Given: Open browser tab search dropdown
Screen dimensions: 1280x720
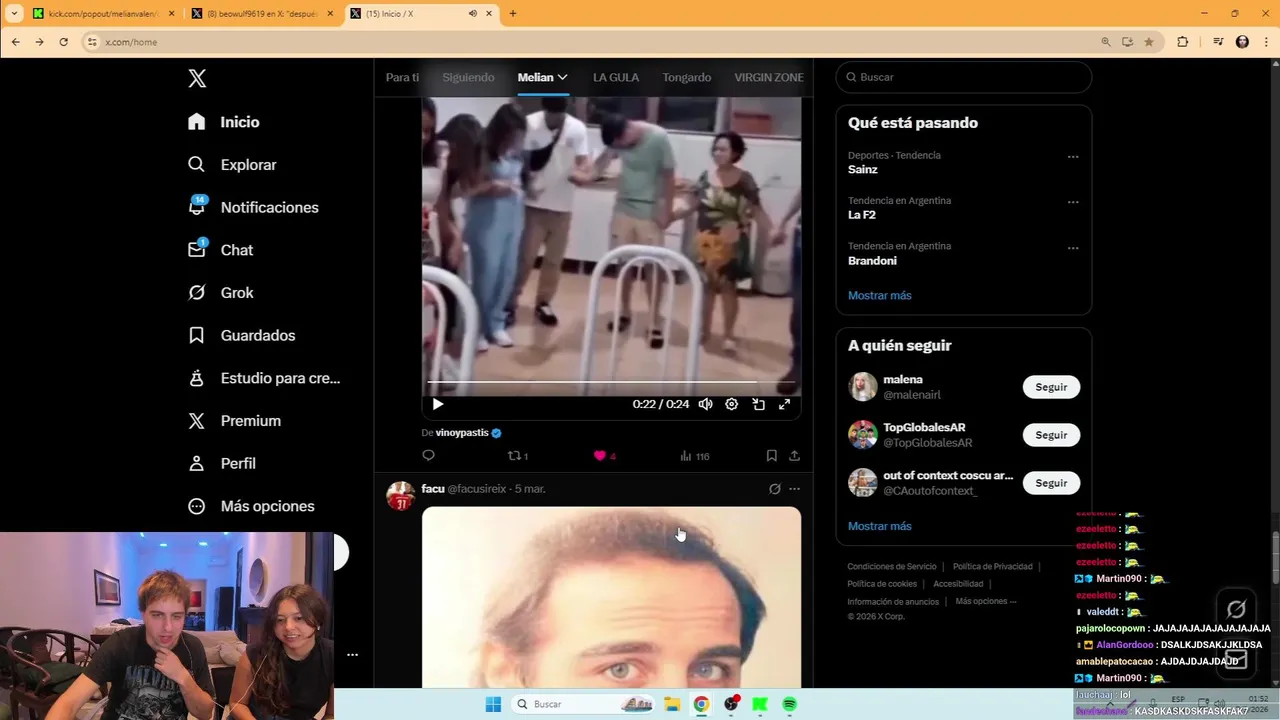Looking at the screenshot, I should coord(14,14).
